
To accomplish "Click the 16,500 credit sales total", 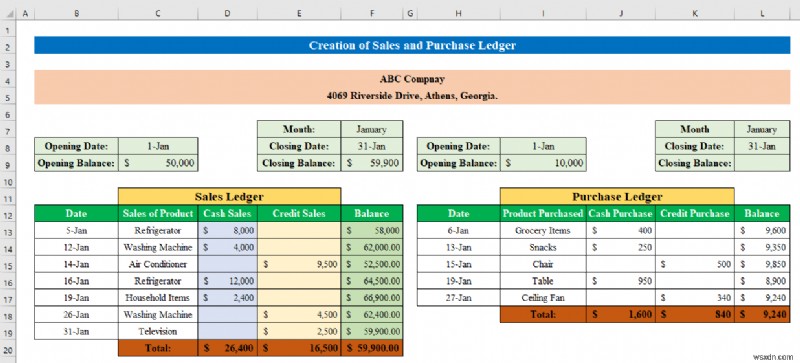I will click(x=299, y=348).
